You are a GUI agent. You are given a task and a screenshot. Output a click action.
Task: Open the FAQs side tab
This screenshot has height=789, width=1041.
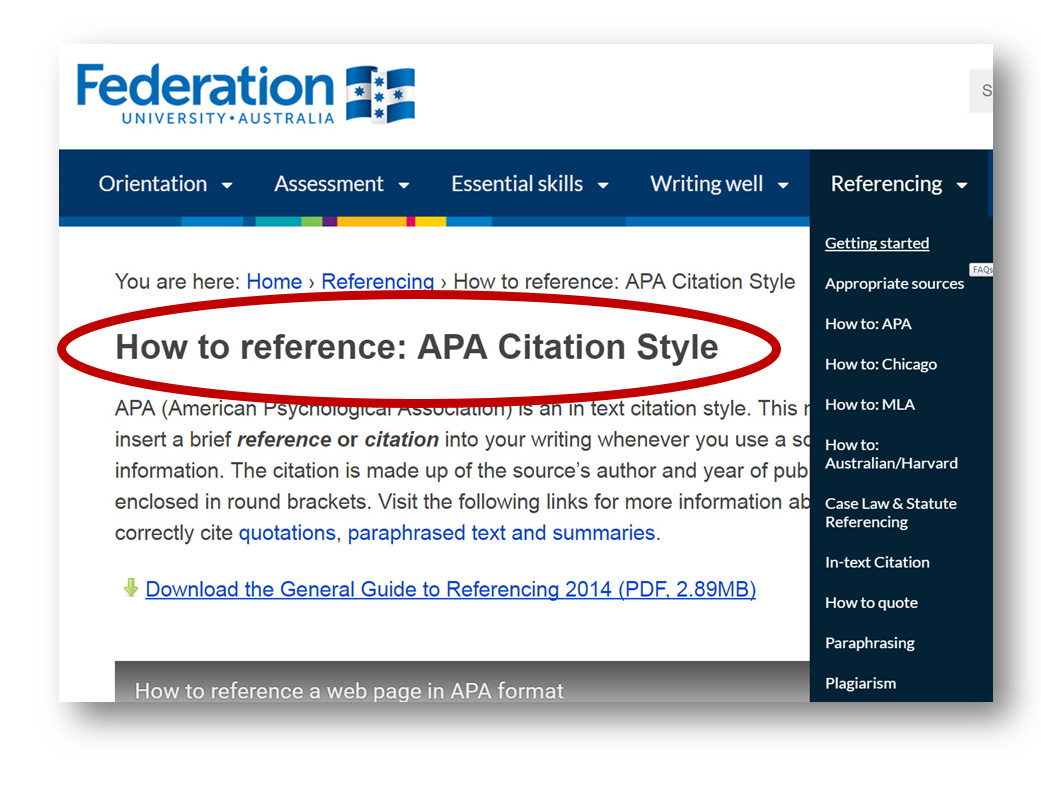coord(981,269)
